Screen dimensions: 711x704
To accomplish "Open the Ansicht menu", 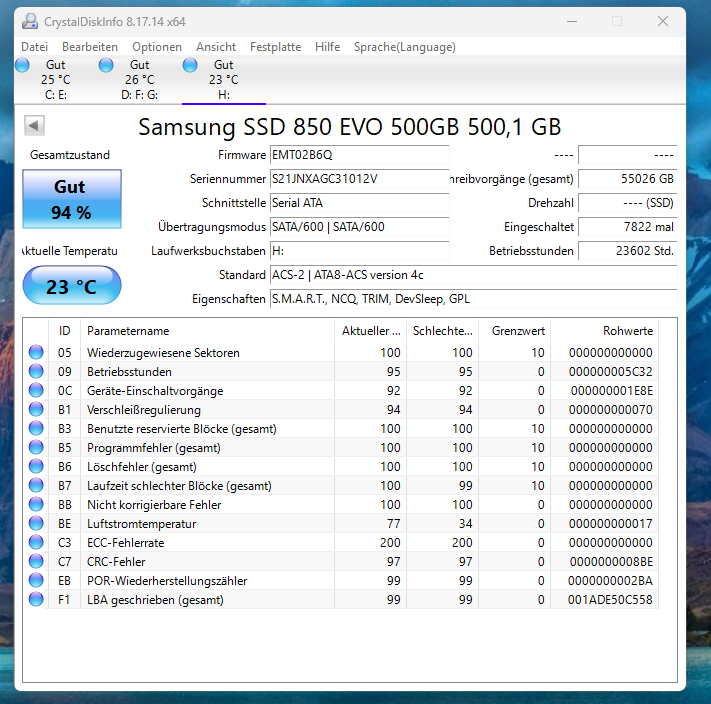I will (216, 47).
